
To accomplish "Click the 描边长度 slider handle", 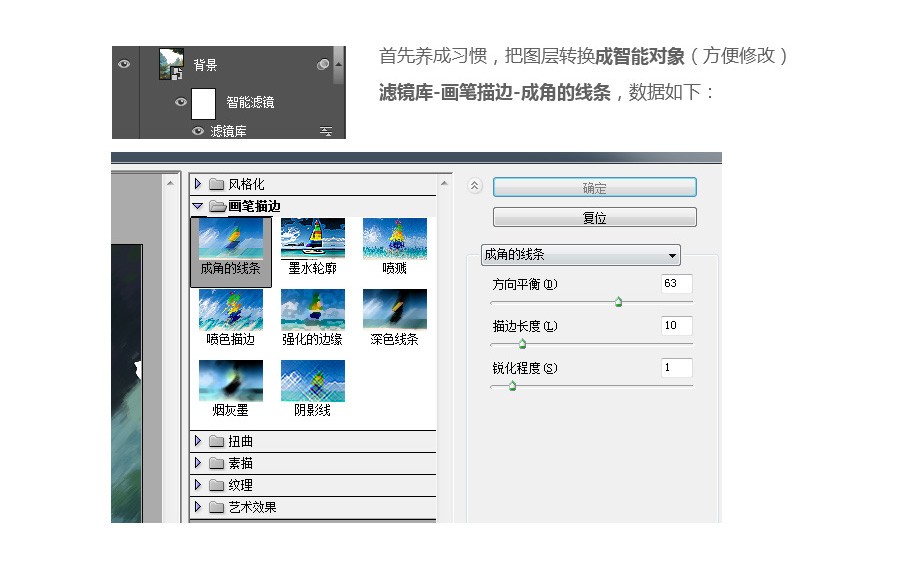I will [x=522, y=344].
